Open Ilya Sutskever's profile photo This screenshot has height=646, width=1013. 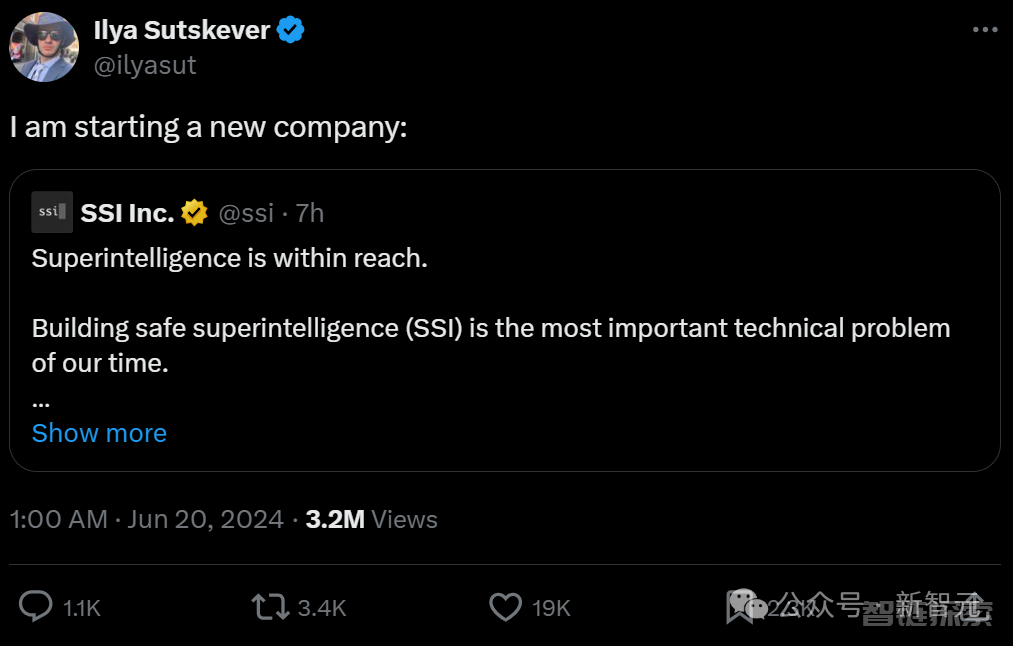[x=44, y=47]
